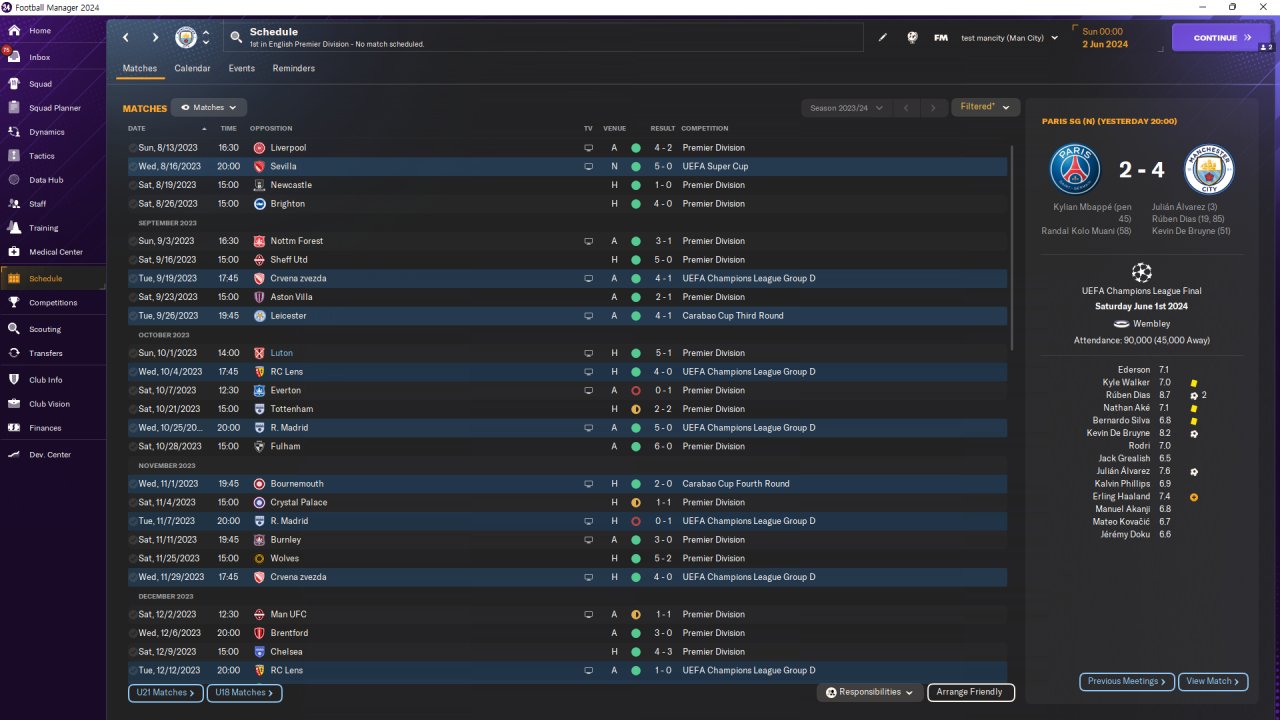Screen dimensions: 1280x720
Task: Click the Continue button
Action: point(1221,38)
